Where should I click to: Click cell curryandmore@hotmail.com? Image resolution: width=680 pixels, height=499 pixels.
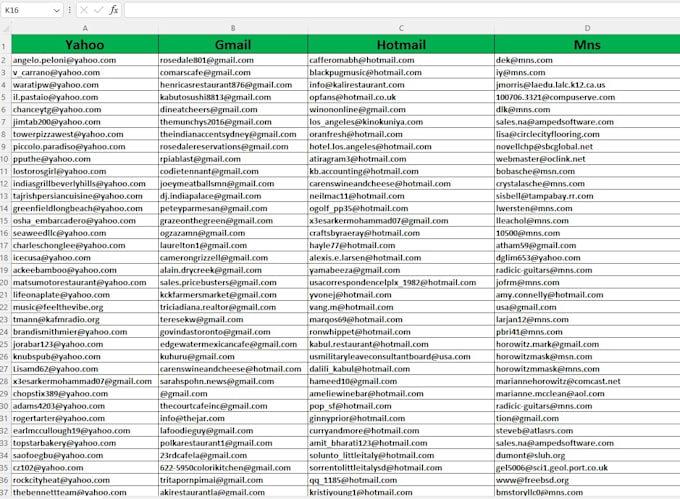pyautogui.click(x=401, y=431)
